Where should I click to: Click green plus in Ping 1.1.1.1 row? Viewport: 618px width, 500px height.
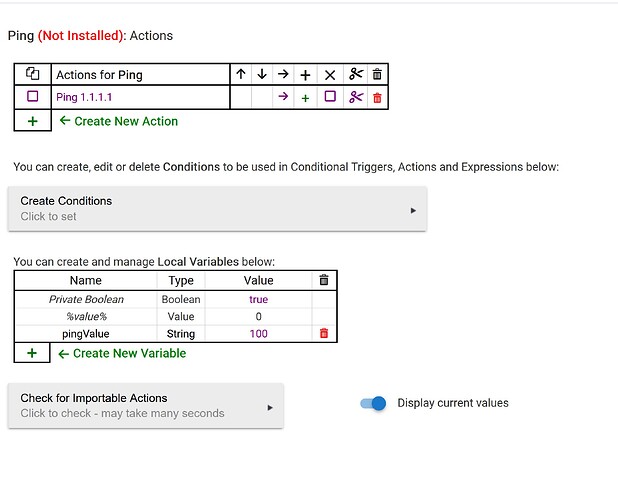[305, 98]
